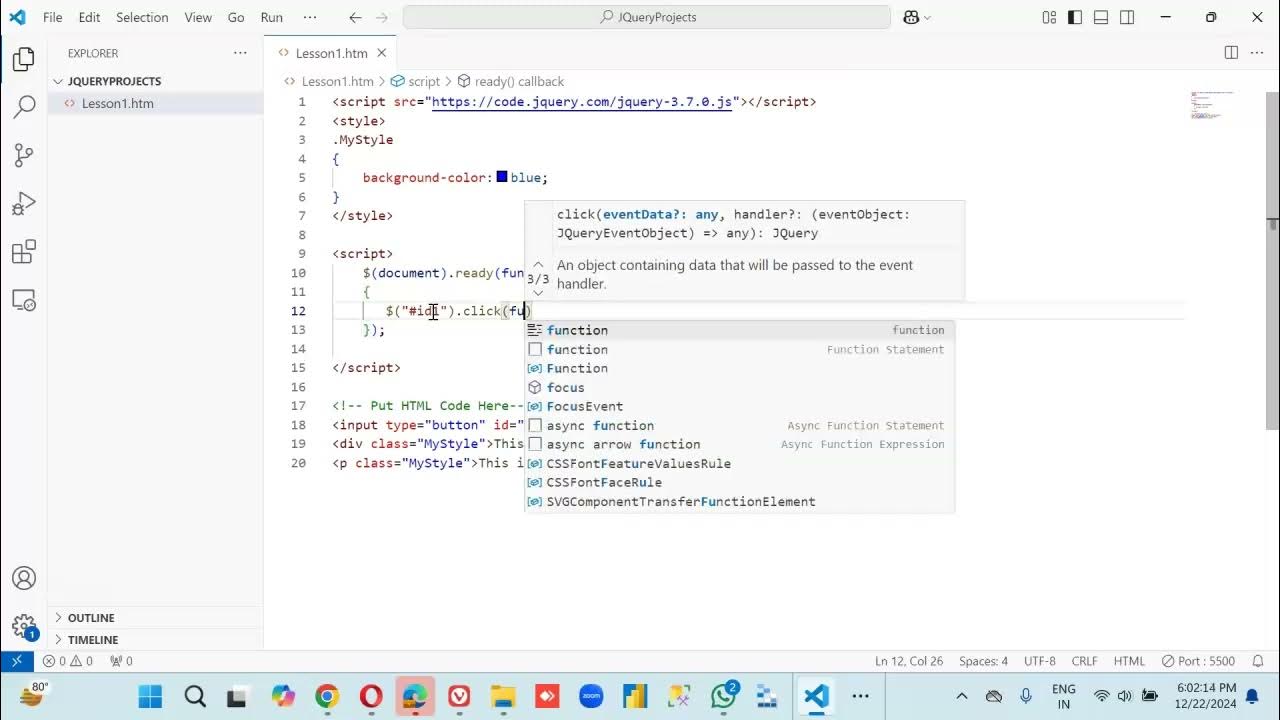The image size is (1280, 720).
Task: Show more taskbar apps ellipsis
Action: 860,696
